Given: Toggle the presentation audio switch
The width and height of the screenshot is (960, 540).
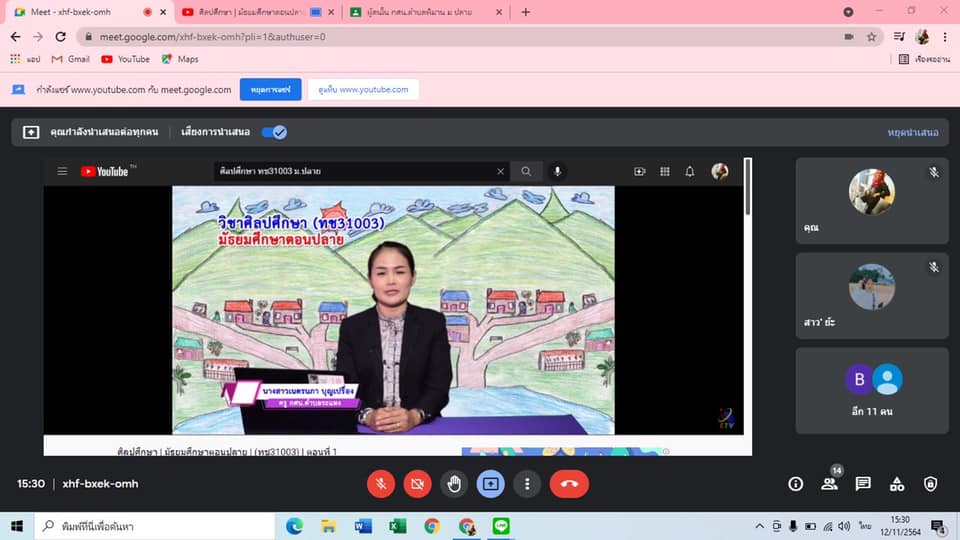Looking at the screenshot, I should (274, 132).
